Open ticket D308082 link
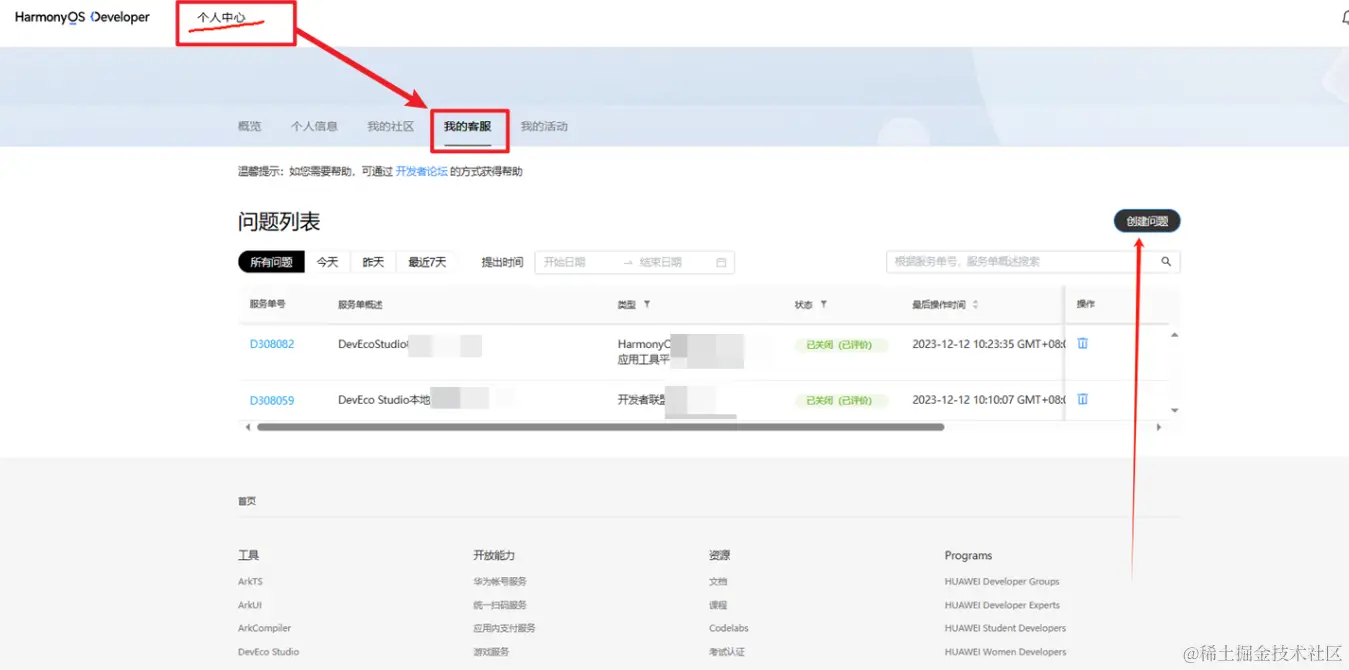The height and width of the screenshot is (670, 1349). point(272,344)
